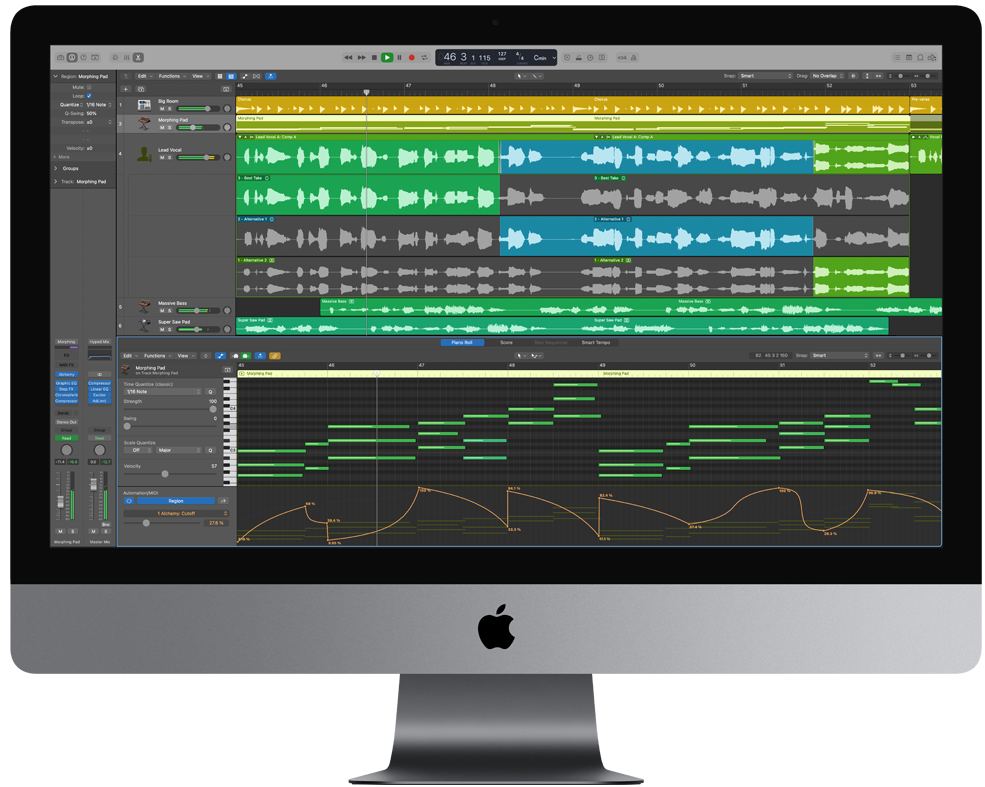Open the Library panel icon
Viewport: 985px width, 787px height.
[x=60, y=58]
